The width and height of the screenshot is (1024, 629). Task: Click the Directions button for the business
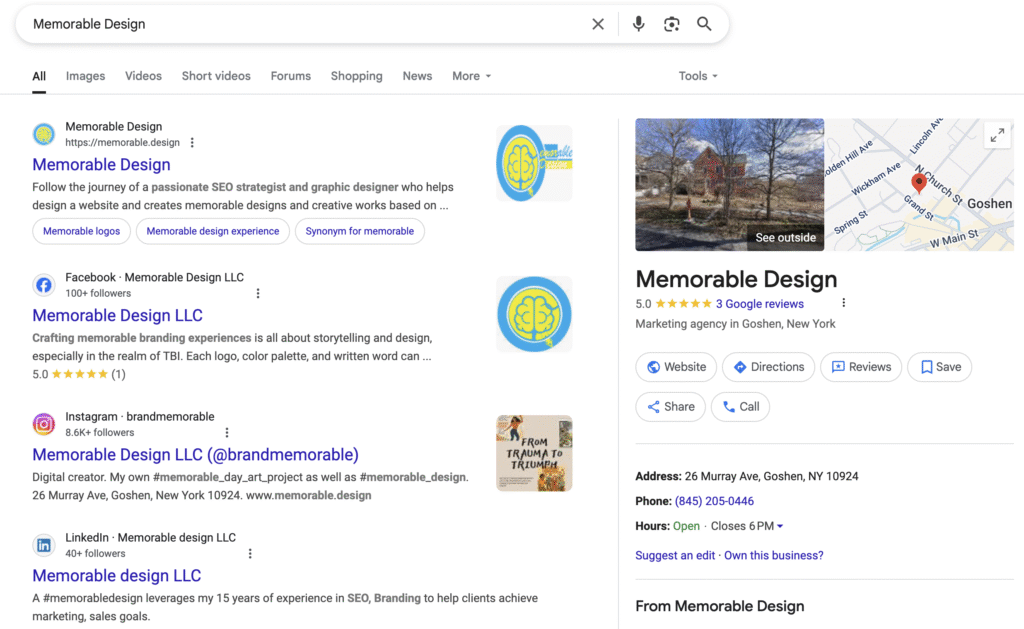pos(768,367)
